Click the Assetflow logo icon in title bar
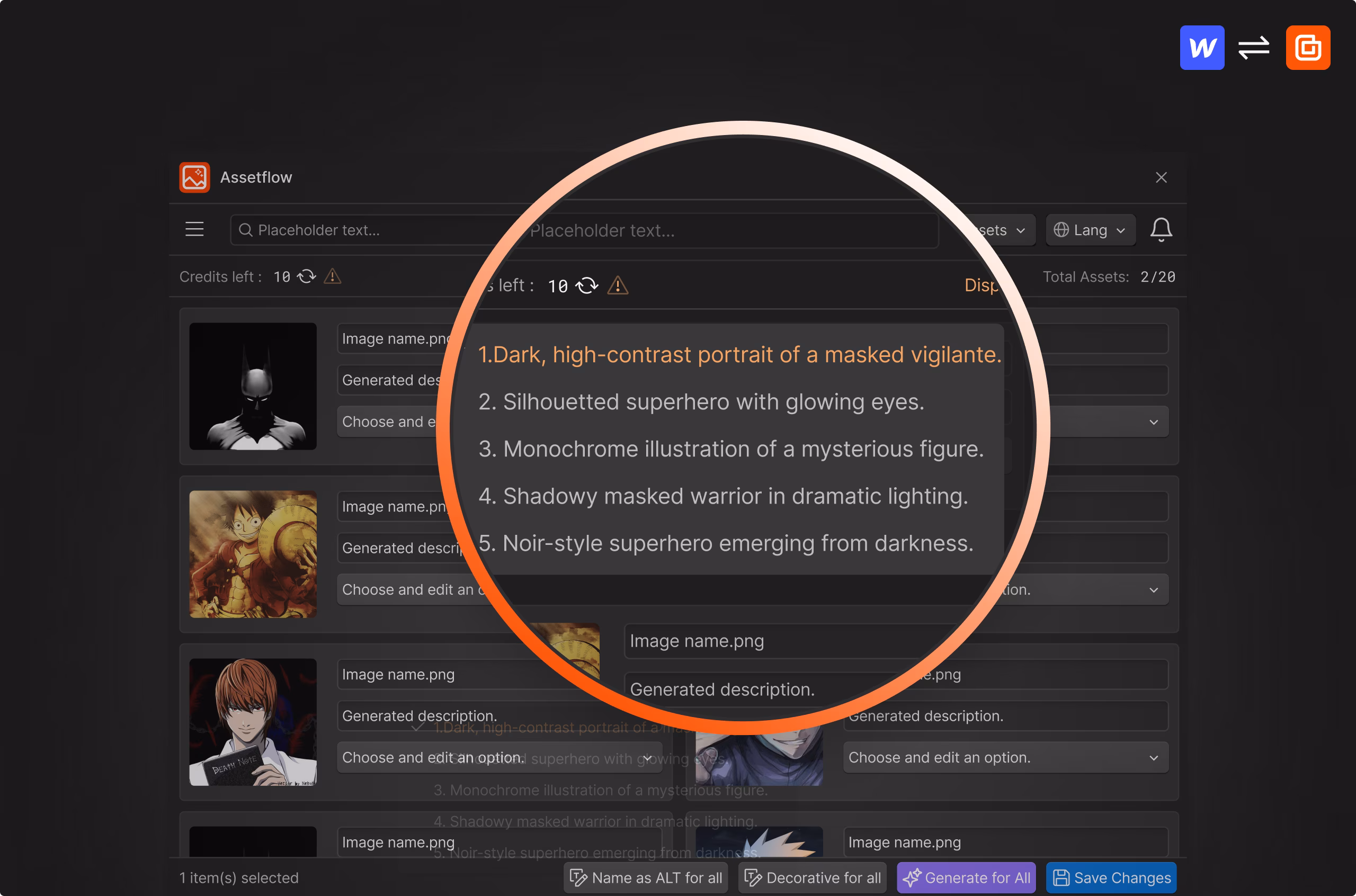 click(x=194, y=177)
